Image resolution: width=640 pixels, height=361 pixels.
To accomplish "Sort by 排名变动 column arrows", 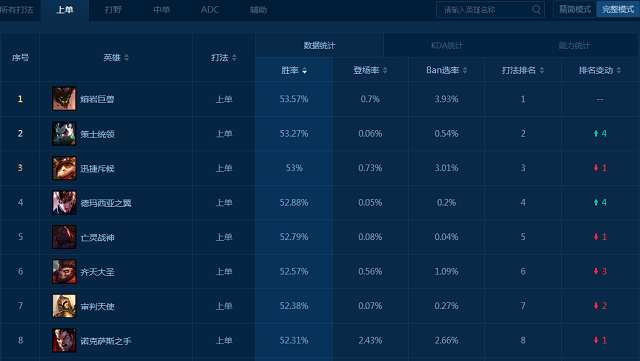I will pos(619,70).
